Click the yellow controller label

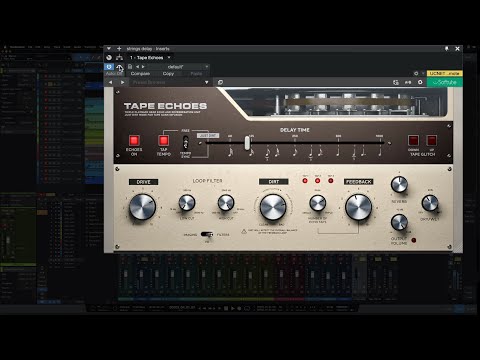(x=445, y=73)
